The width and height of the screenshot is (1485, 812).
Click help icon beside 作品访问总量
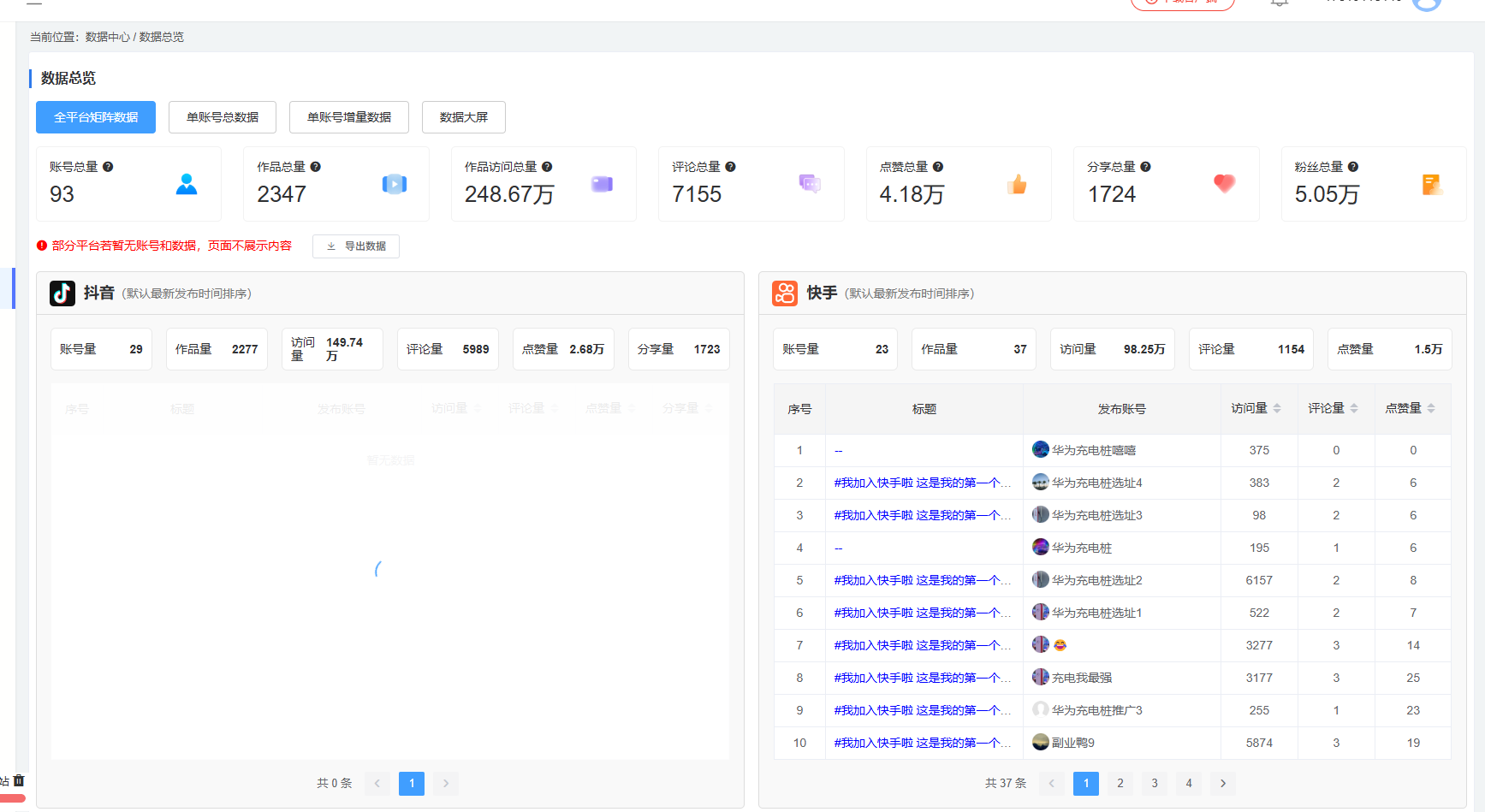coord(547,167)
